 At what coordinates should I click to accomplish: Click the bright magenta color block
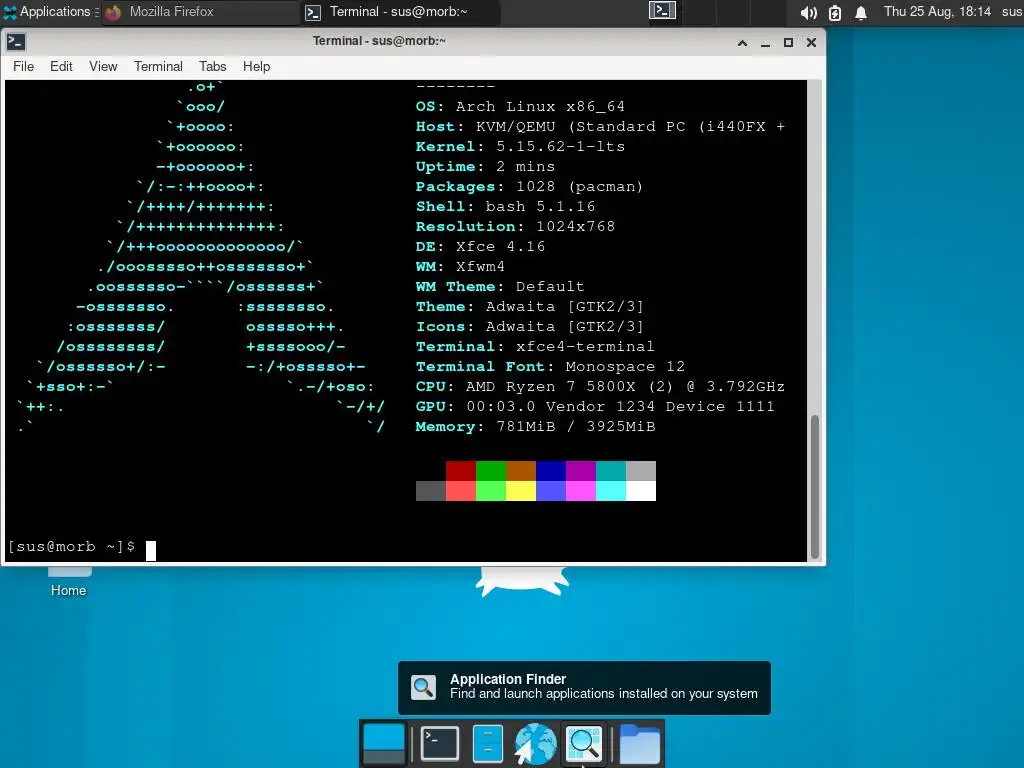[x=581, y=491]
